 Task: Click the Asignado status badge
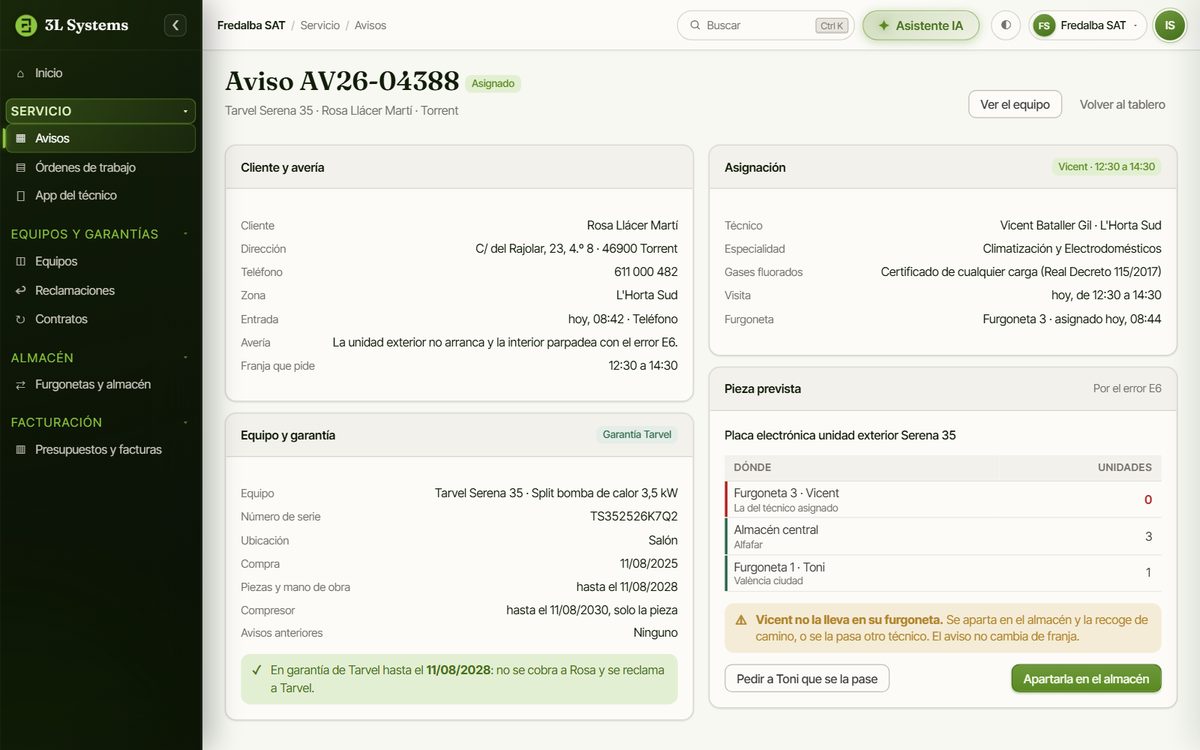click(493, 84)
